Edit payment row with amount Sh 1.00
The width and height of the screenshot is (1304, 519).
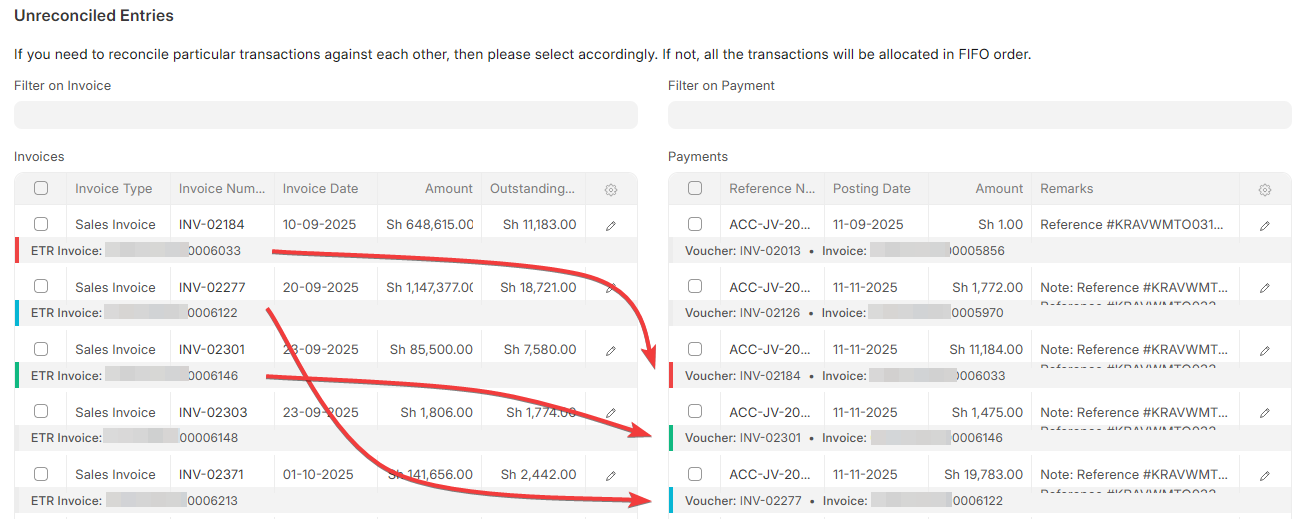(1265, 225)
